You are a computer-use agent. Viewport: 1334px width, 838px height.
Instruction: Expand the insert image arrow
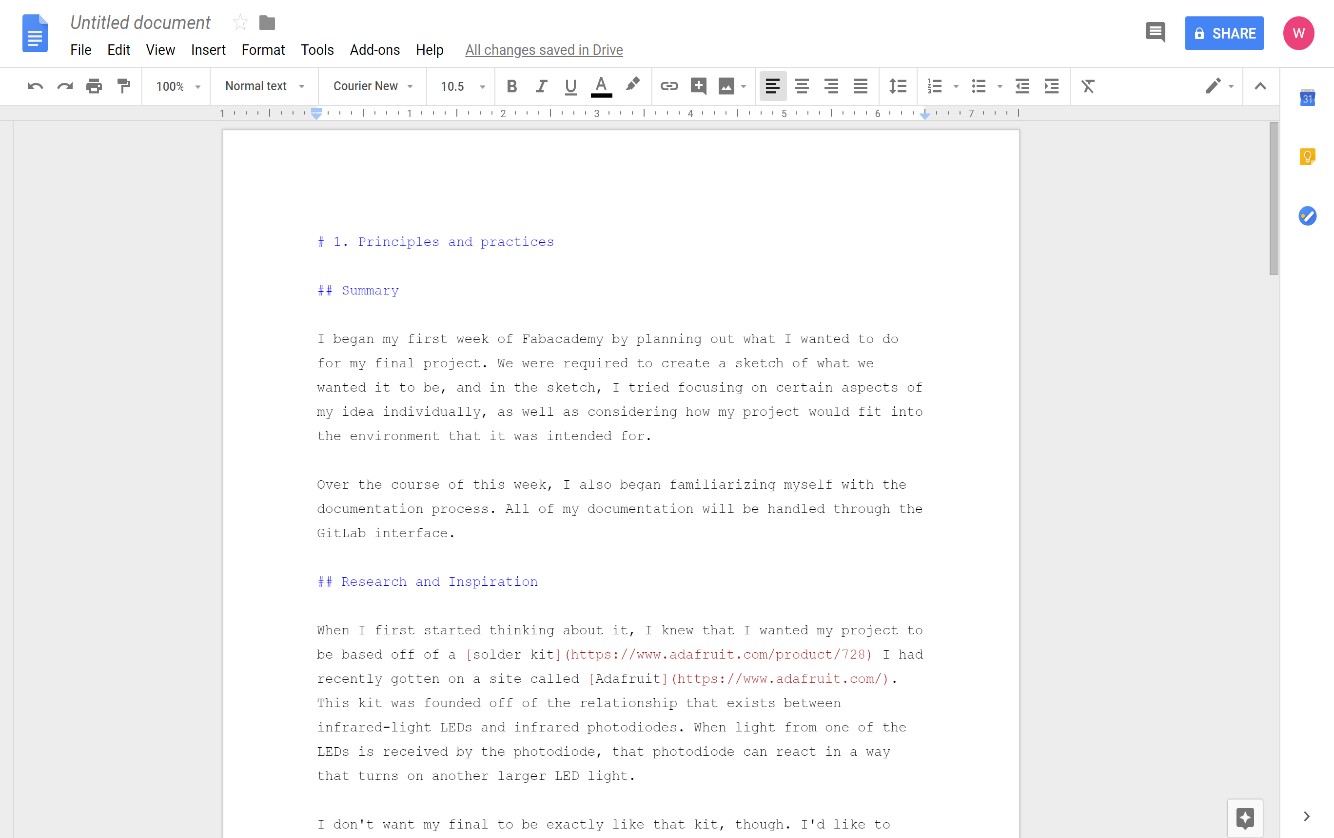743,87
